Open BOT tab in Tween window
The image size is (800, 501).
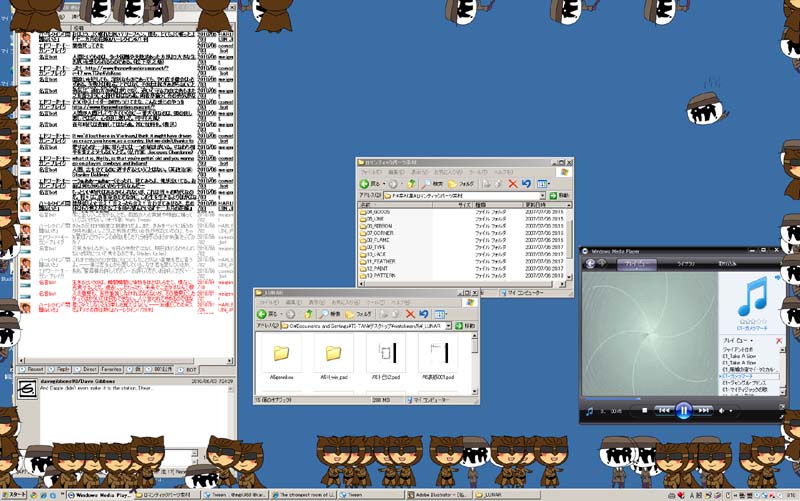point(188,369)
